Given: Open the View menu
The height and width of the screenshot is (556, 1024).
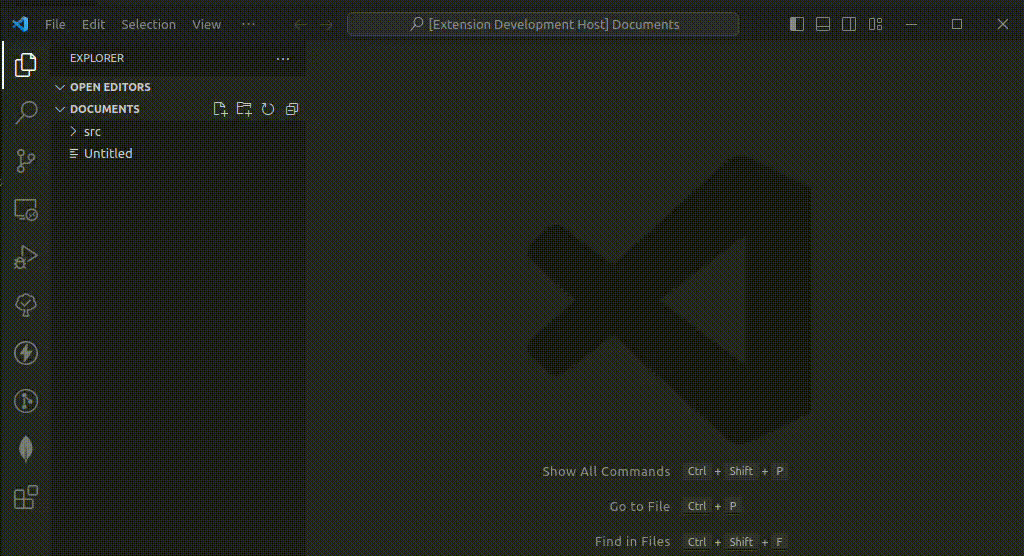Looking at the screenshot, I should coord(206,24).
